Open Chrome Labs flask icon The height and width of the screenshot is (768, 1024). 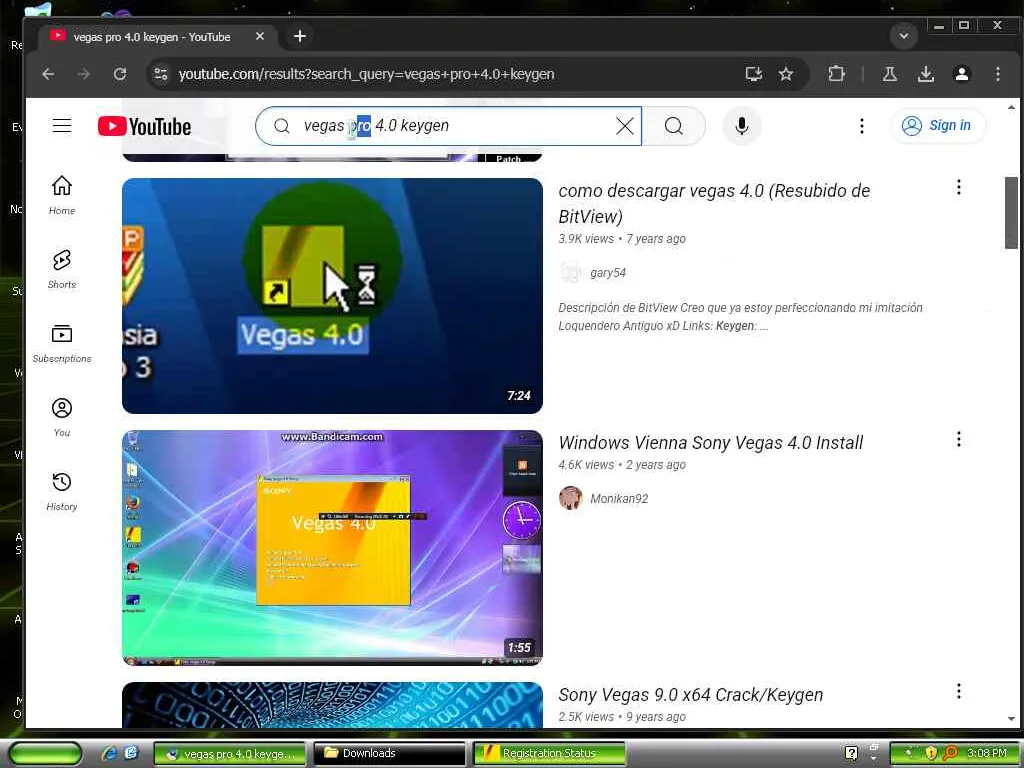[889, 74]
